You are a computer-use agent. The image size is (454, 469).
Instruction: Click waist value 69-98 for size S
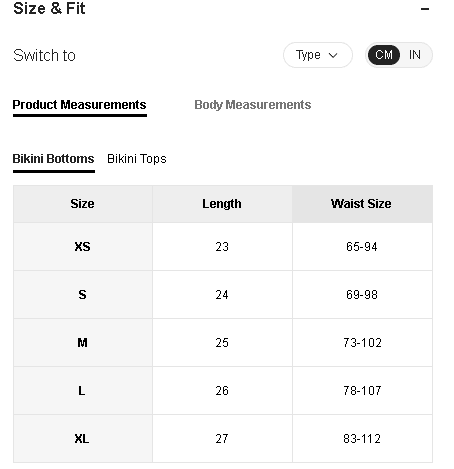pos(362,295)
